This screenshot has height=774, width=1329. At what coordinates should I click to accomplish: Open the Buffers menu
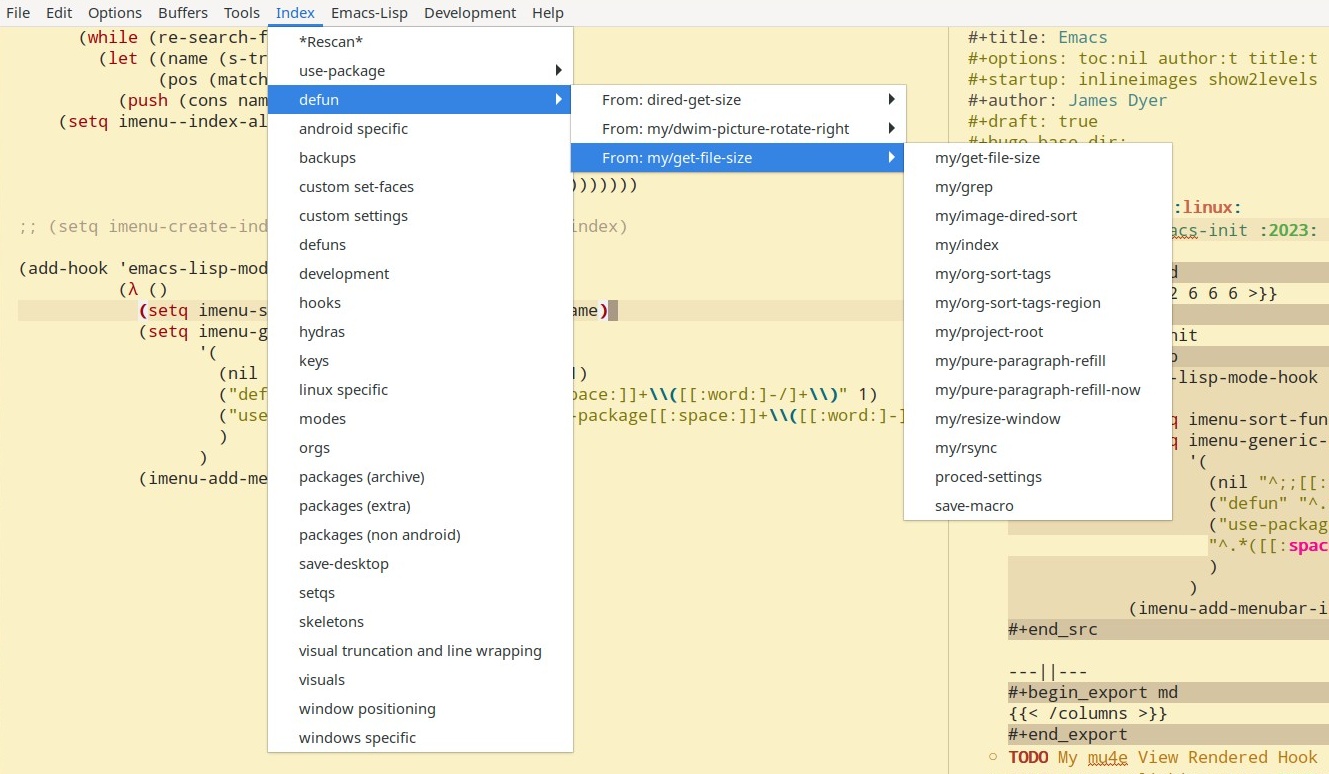pyautogui.click(x=182, y=12)
